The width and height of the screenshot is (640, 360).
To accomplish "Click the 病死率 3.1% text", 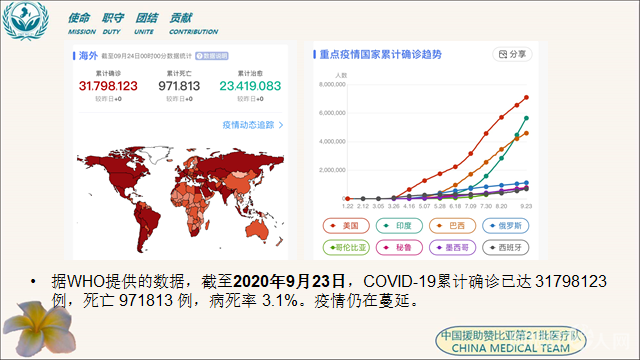I will [253, 301].
